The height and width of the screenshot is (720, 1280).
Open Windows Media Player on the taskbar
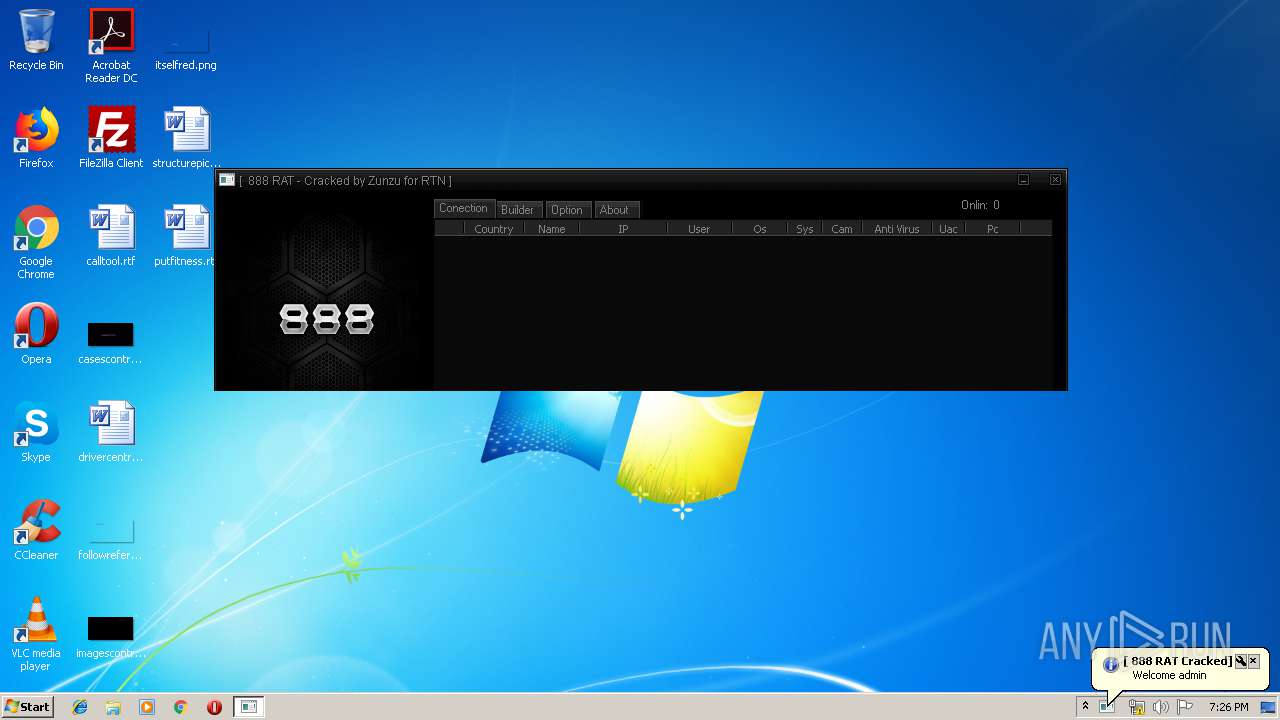click(x=147, y=707)
